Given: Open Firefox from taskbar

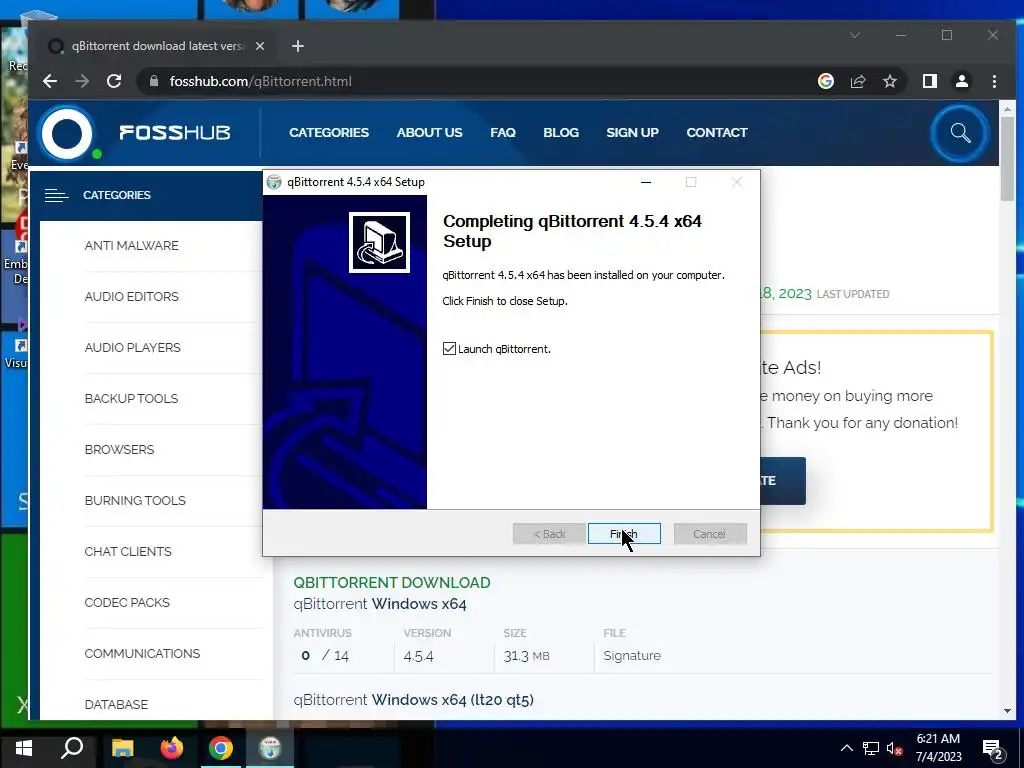Looking at the screenshot, I should [x=172, y=748].
